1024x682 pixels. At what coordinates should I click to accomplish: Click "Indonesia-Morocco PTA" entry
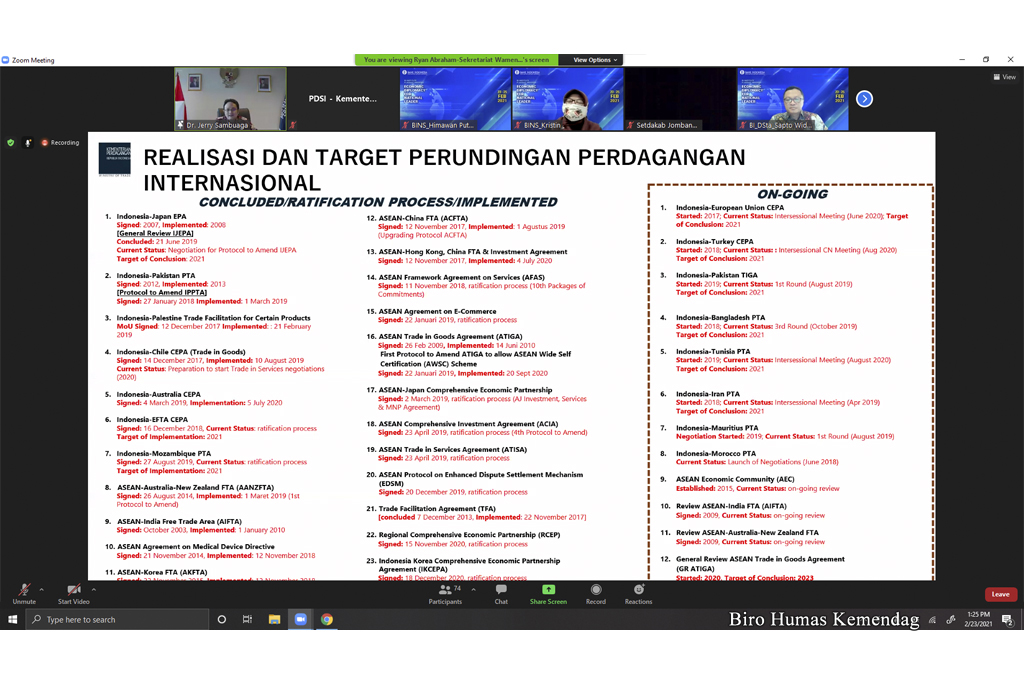click(x=716, y=453)
